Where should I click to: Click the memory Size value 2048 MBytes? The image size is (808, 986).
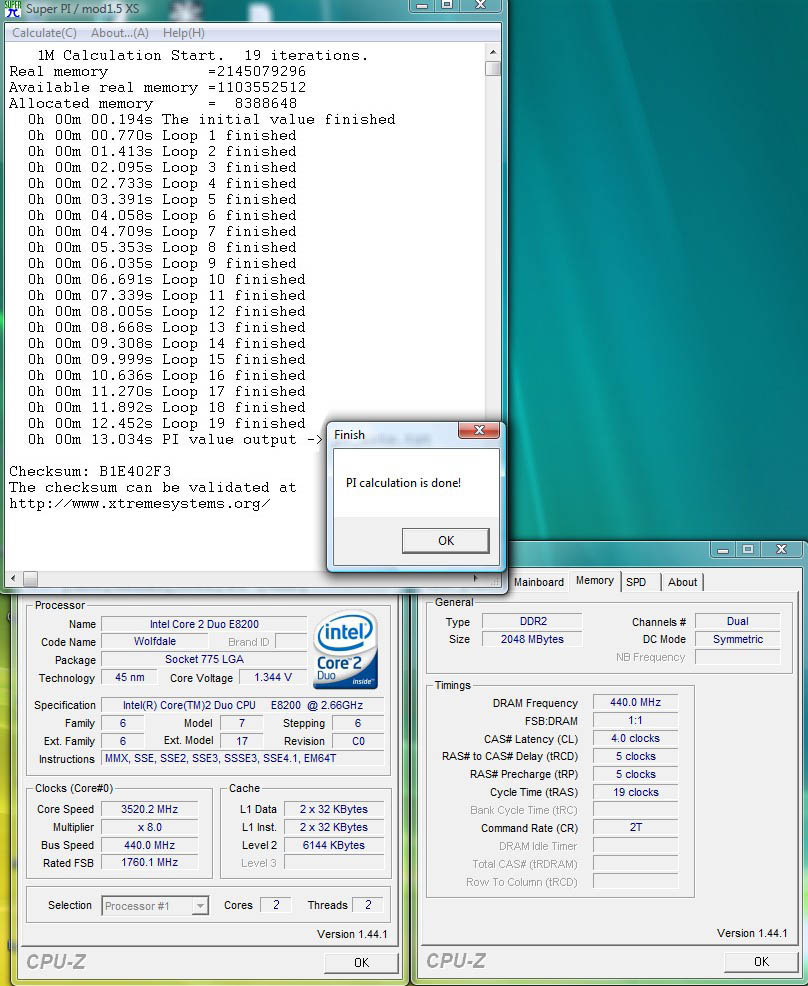coord(532,639)
